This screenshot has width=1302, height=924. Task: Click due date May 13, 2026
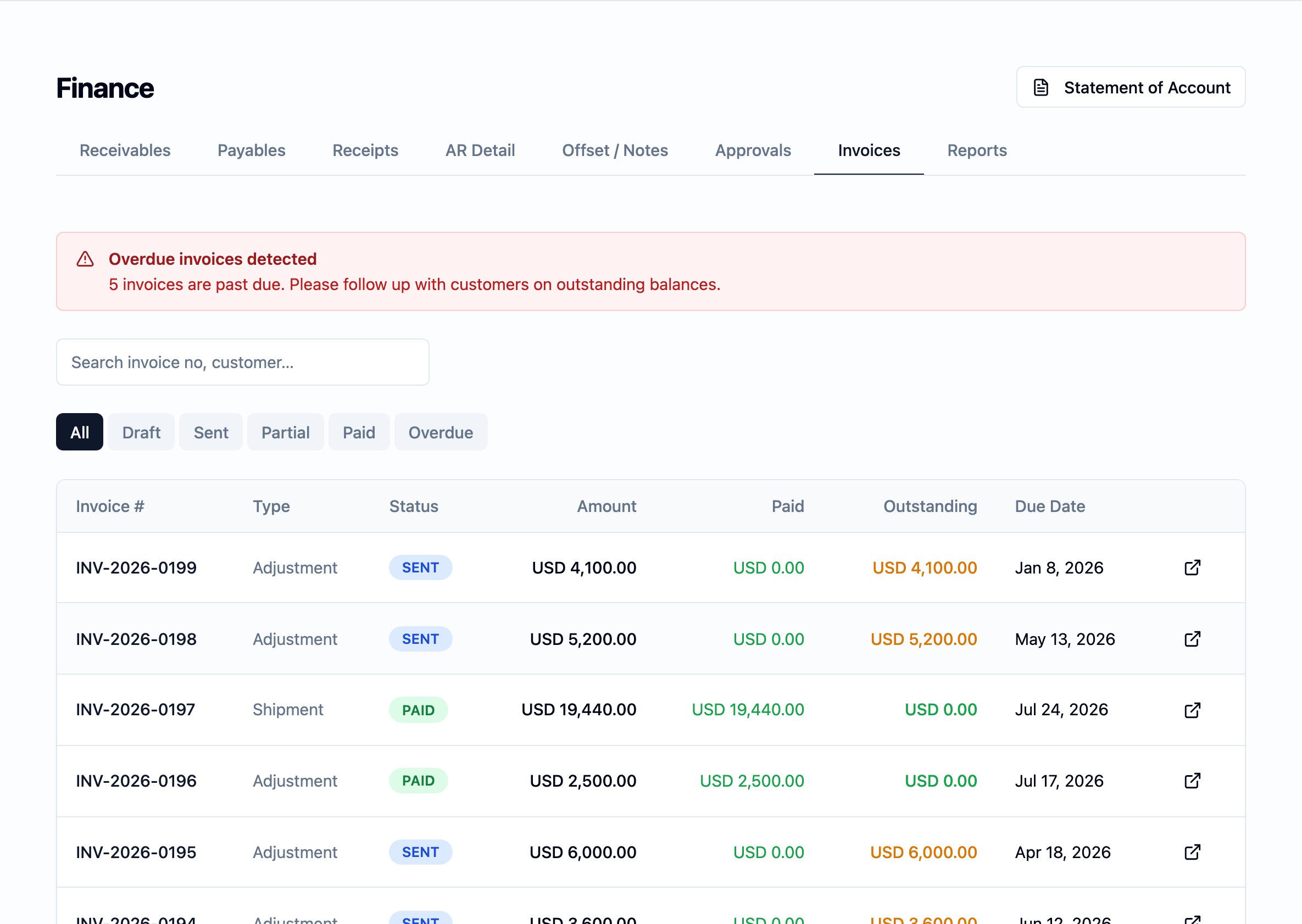1065,639
